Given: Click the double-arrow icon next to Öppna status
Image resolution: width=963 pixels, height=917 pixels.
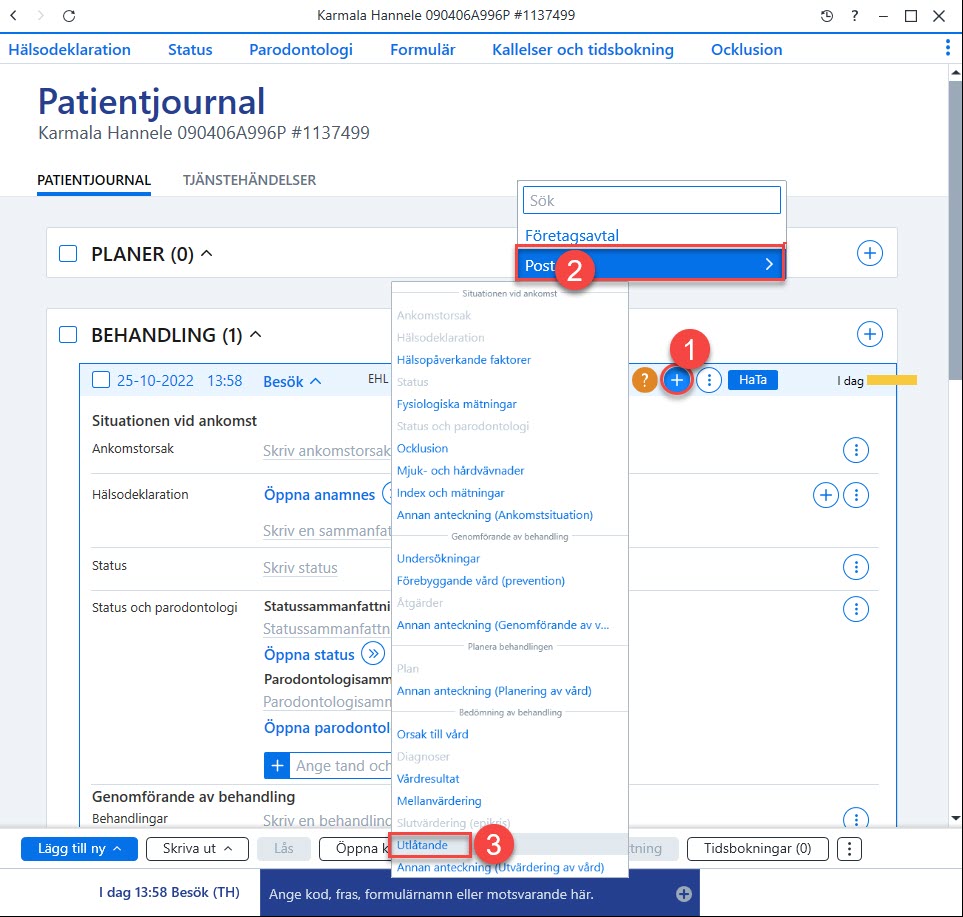Looking at the screenshot, I should click(x=373, y=653).
